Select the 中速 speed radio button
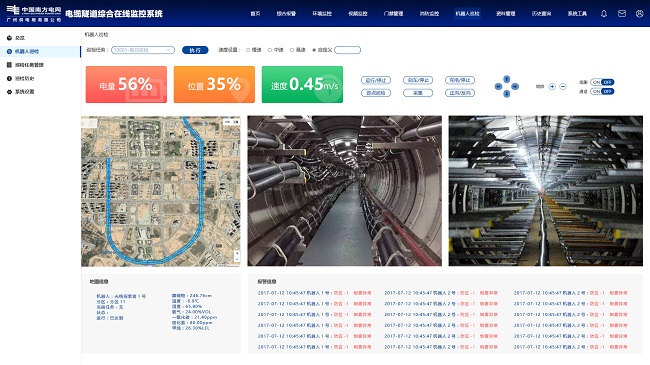 point(270,50)
